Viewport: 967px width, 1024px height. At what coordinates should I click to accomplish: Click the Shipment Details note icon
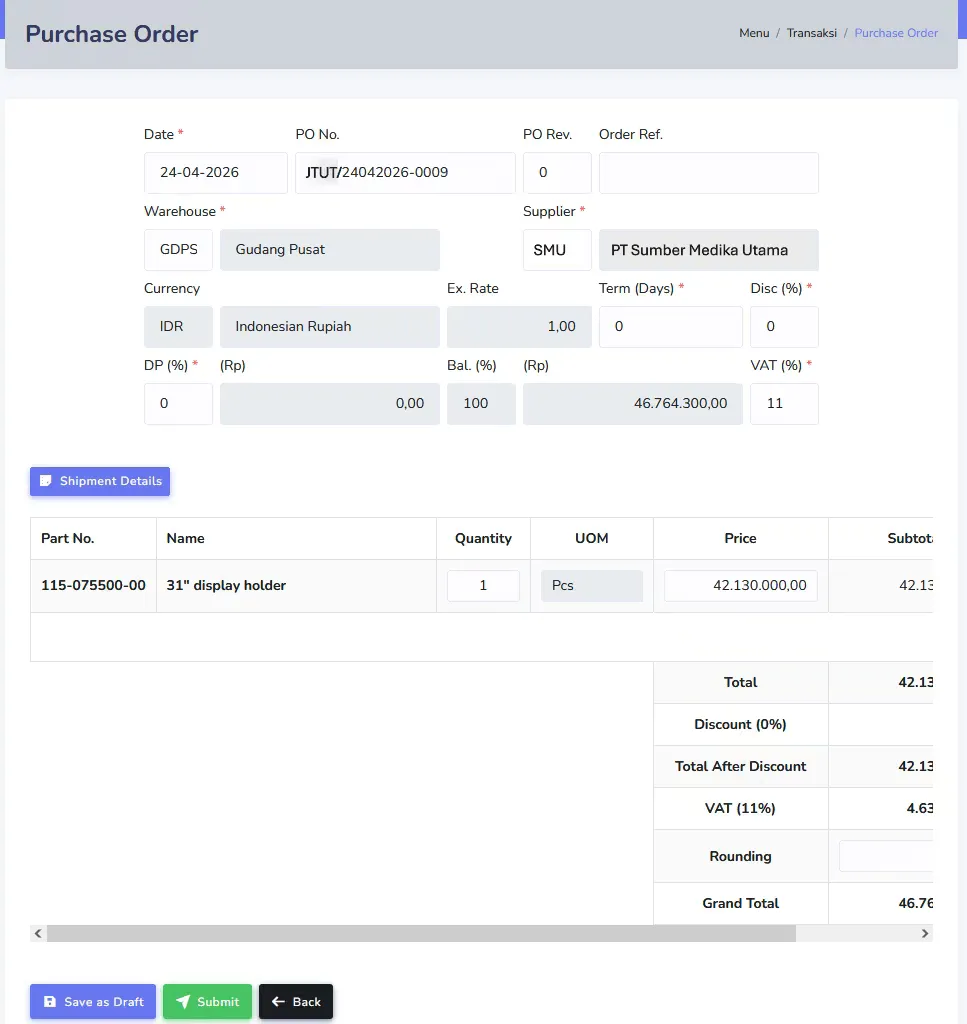click(46, 481)
